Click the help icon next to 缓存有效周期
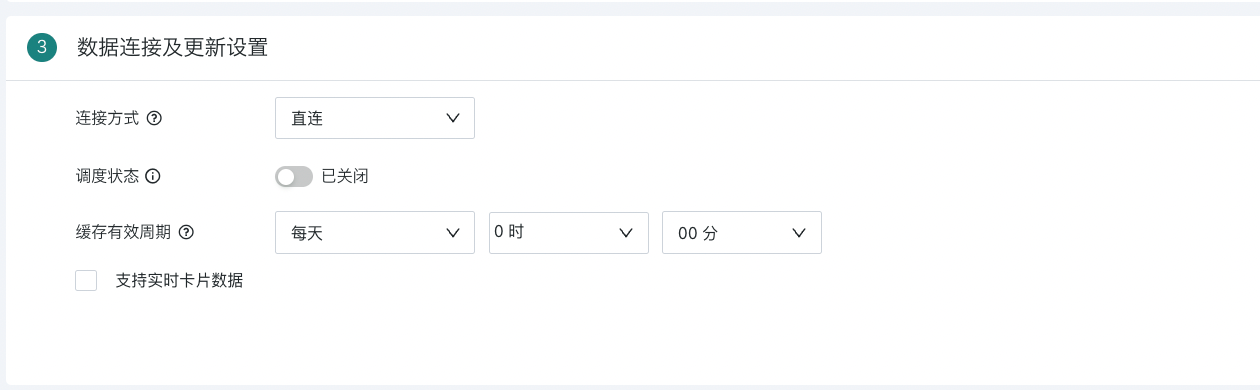1260x390 pixels. (185, 232)
